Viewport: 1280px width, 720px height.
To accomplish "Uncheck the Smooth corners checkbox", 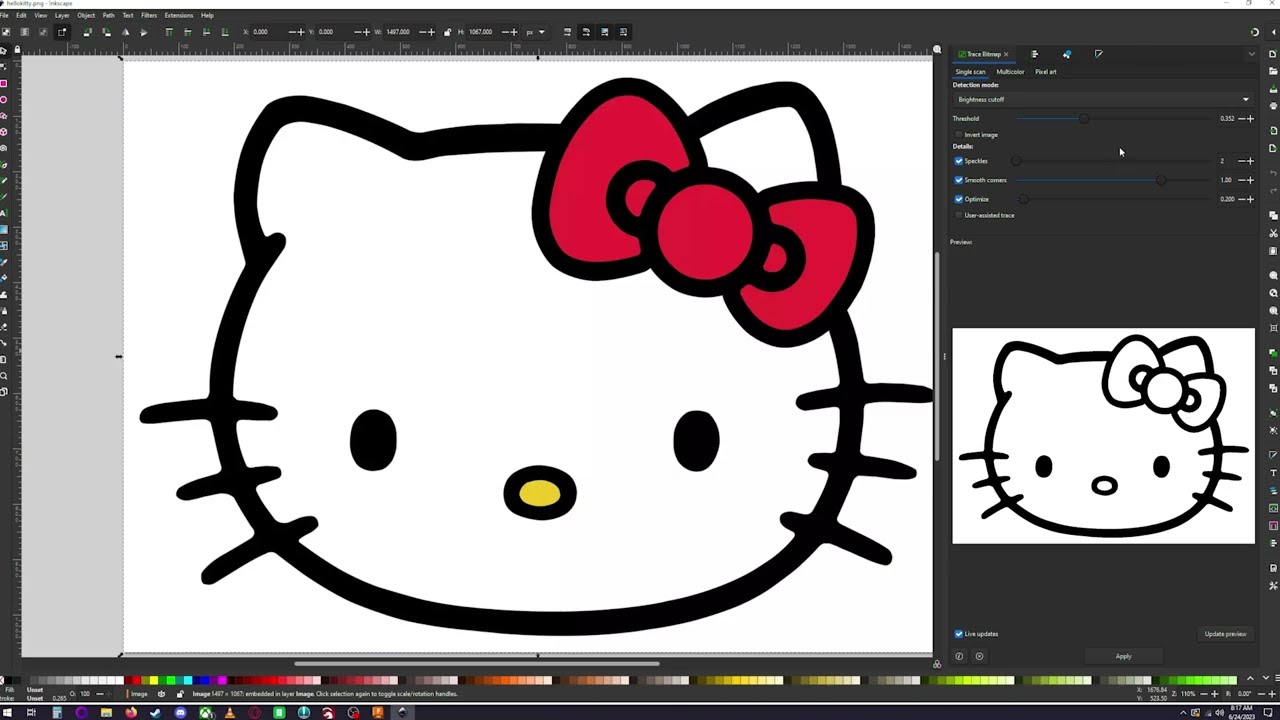I will pos(959,180).
